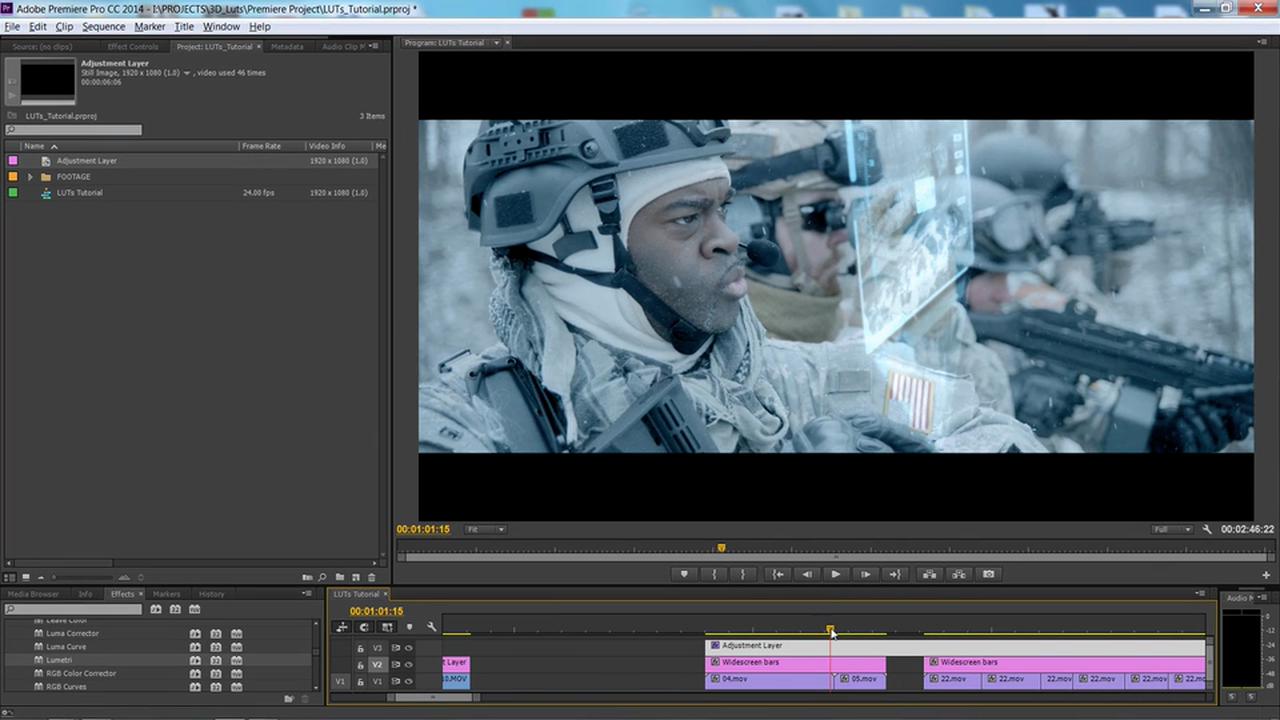This screenshot has width=1280, height=720.
Task: Click the Lift button
Action: (x=929, y=574)
